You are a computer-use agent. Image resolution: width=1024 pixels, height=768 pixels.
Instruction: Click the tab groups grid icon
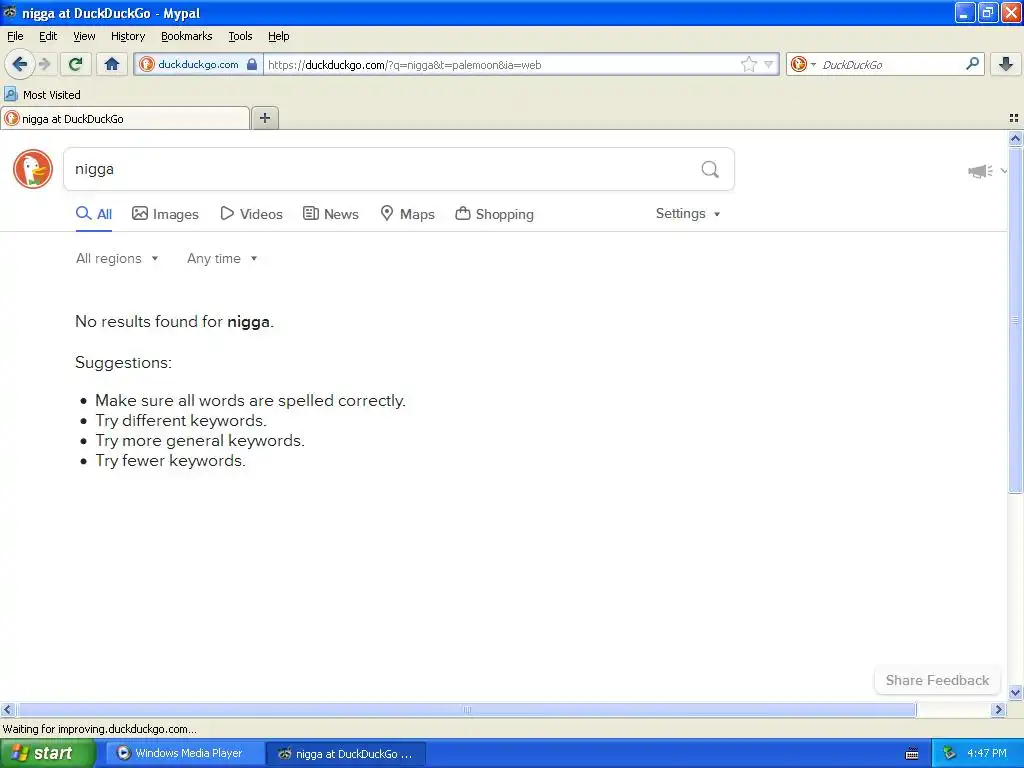(x=1014, y=118)
